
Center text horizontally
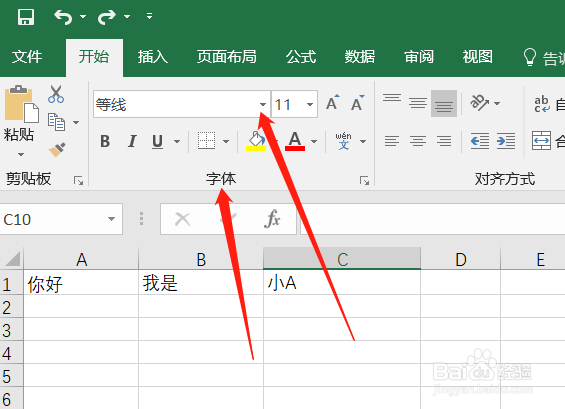[418, 141]
